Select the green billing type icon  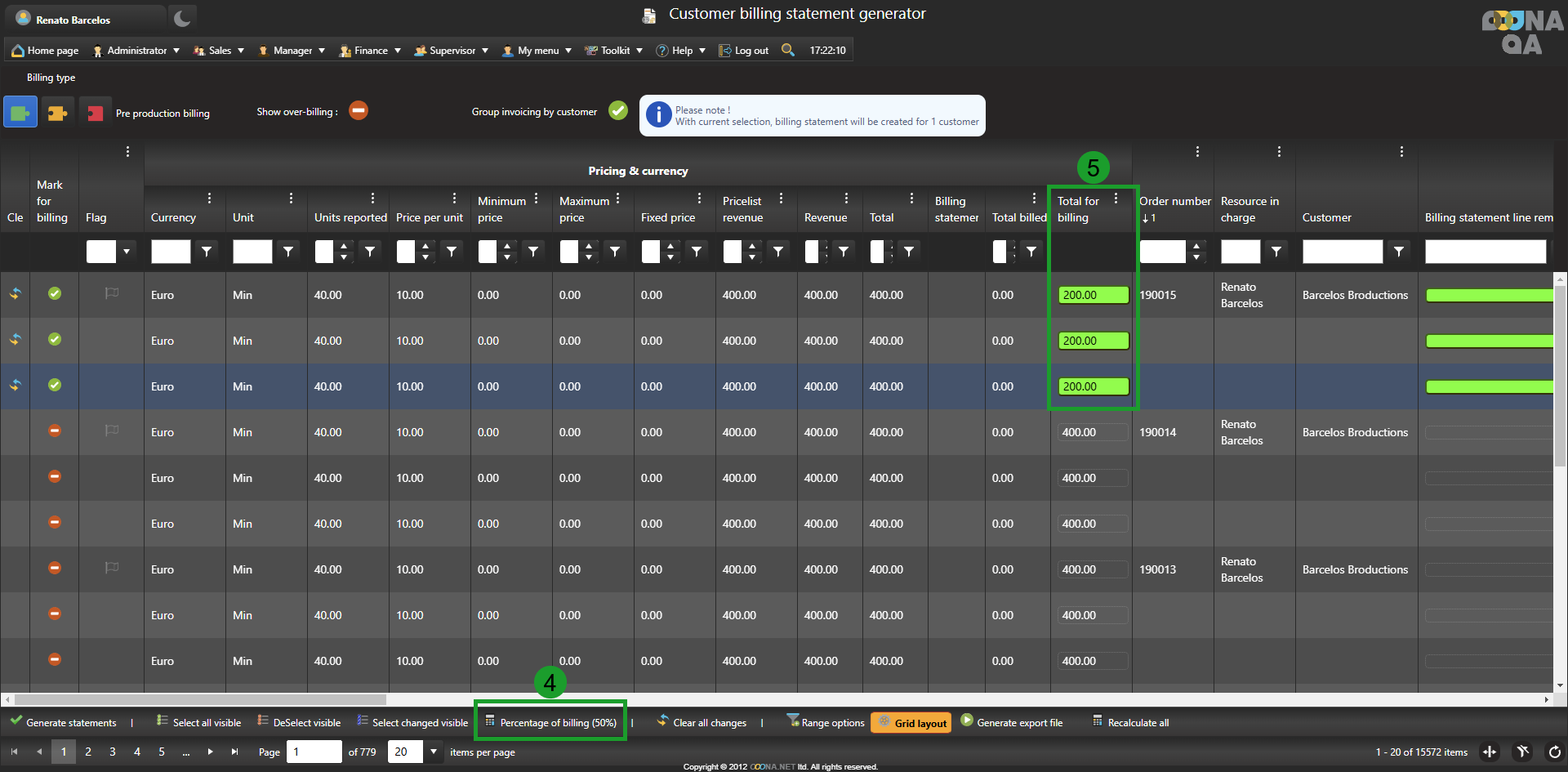pyautogui.click(x=20, y=112)
